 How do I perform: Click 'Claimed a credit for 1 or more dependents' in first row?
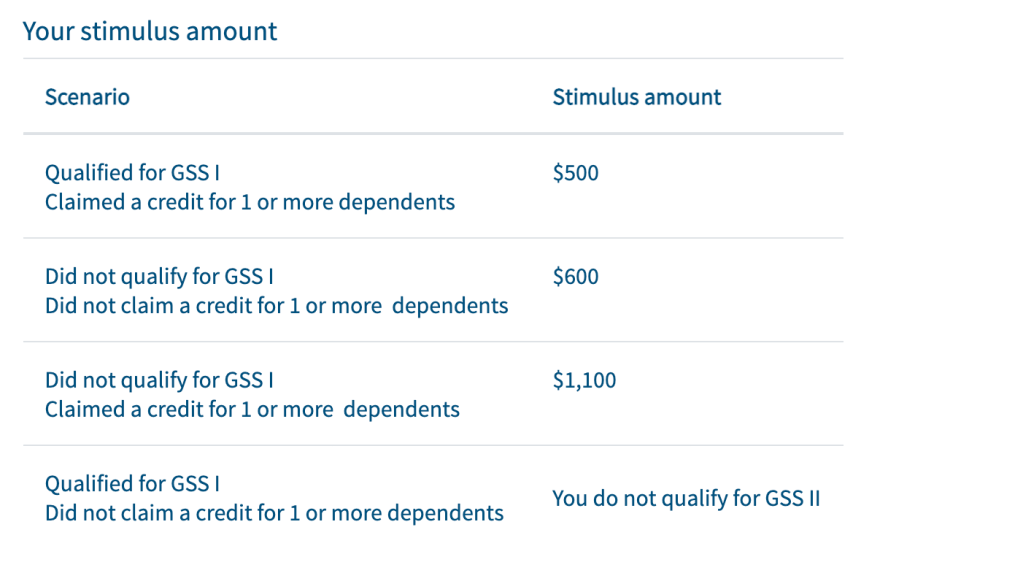(250, 202)
